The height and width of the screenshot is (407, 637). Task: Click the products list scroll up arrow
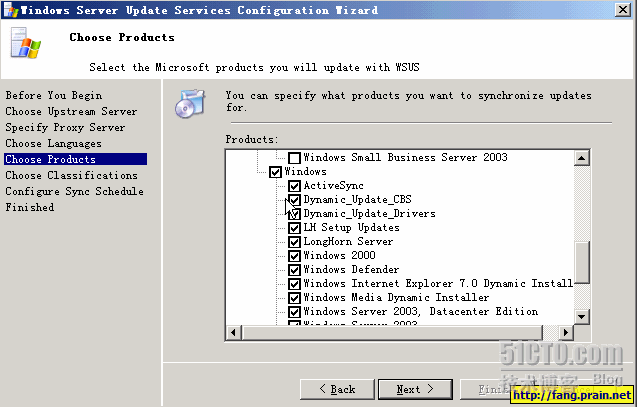pos(582,158)
